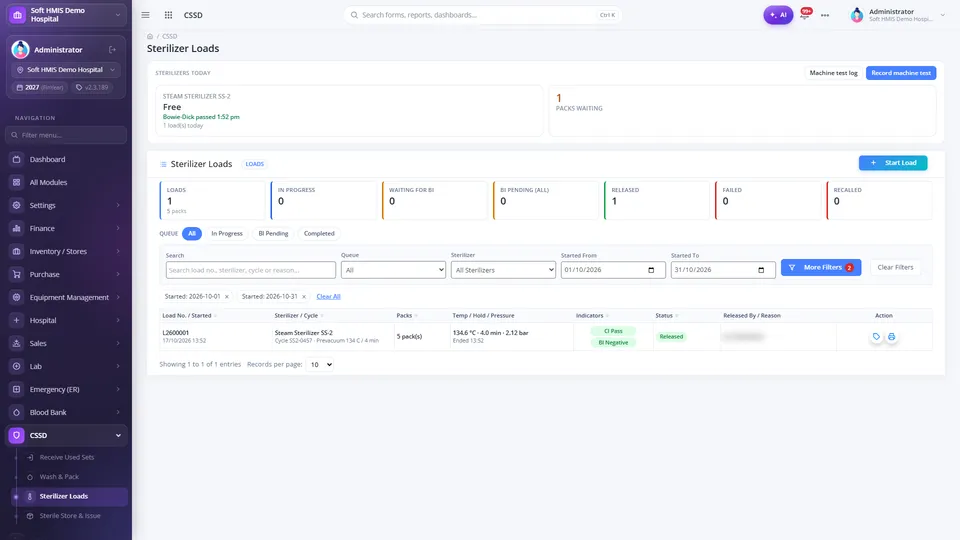Expand the Equipment Management menu

66,297
